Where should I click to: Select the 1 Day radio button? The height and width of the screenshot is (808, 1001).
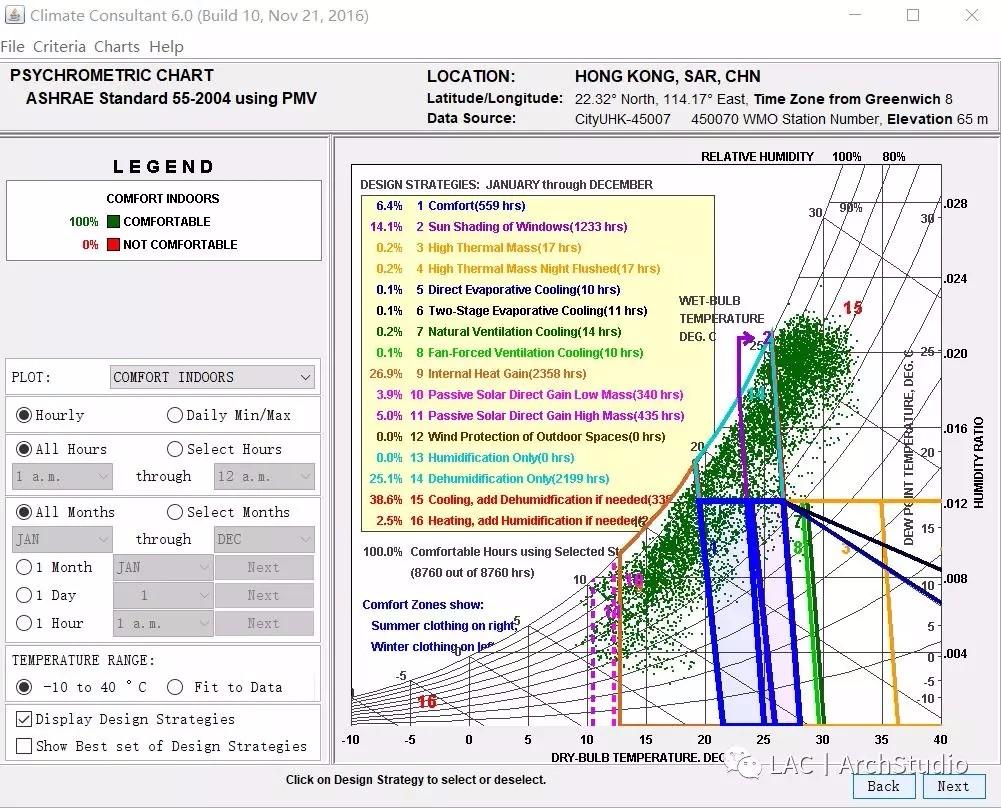[24, 595]
